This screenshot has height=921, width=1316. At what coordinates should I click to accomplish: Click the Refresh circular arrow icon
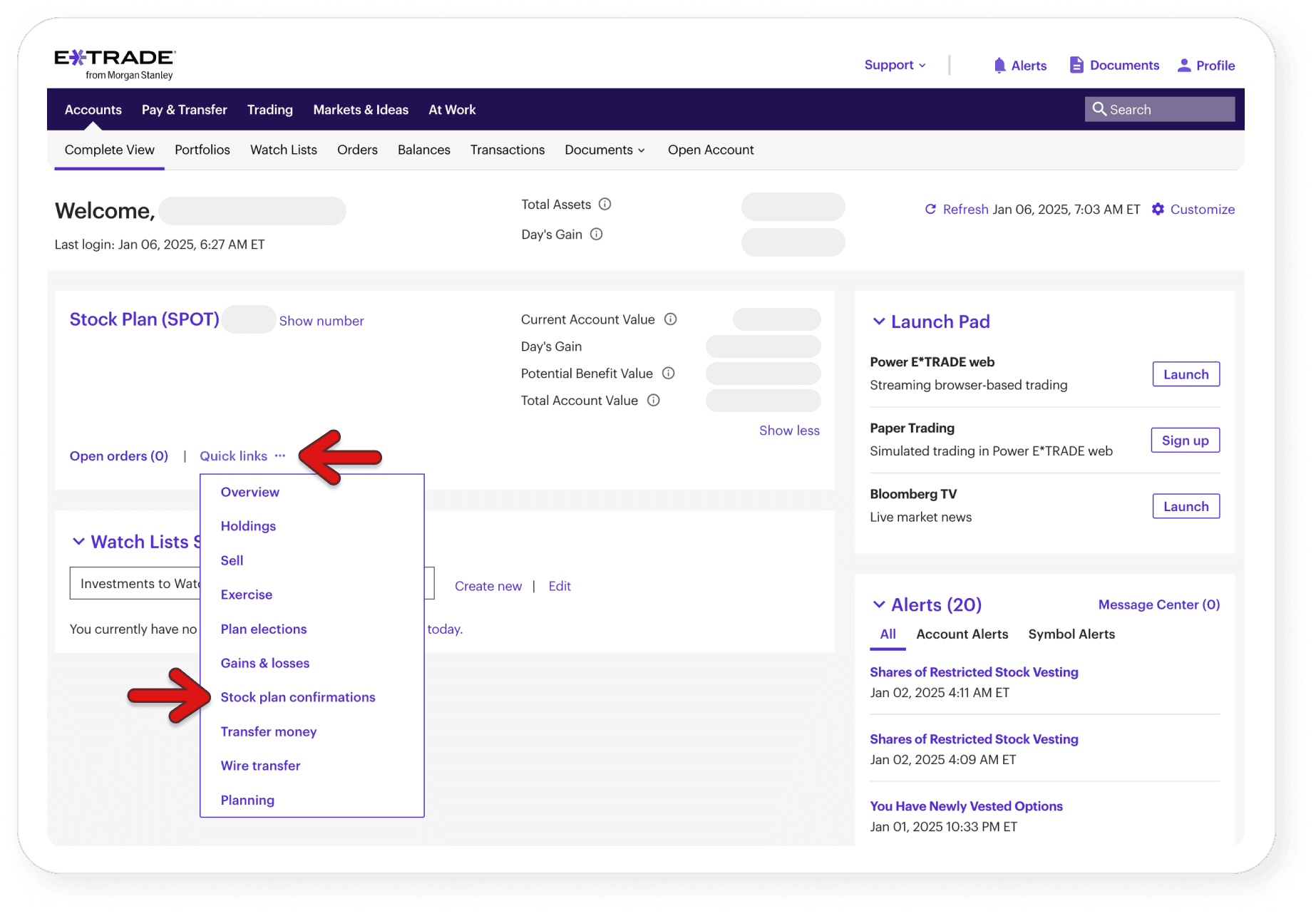coord(930,209)
